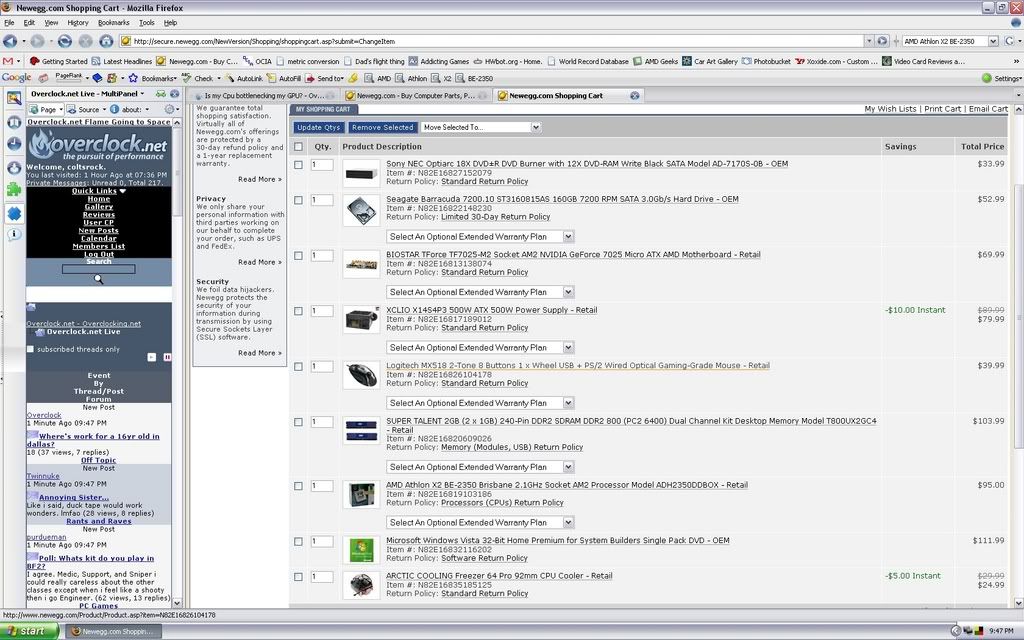Open warranty plan dropdown for AMD Athlon processor
1024x640 pixels.
pyautogui.click(x=480, y=522)
